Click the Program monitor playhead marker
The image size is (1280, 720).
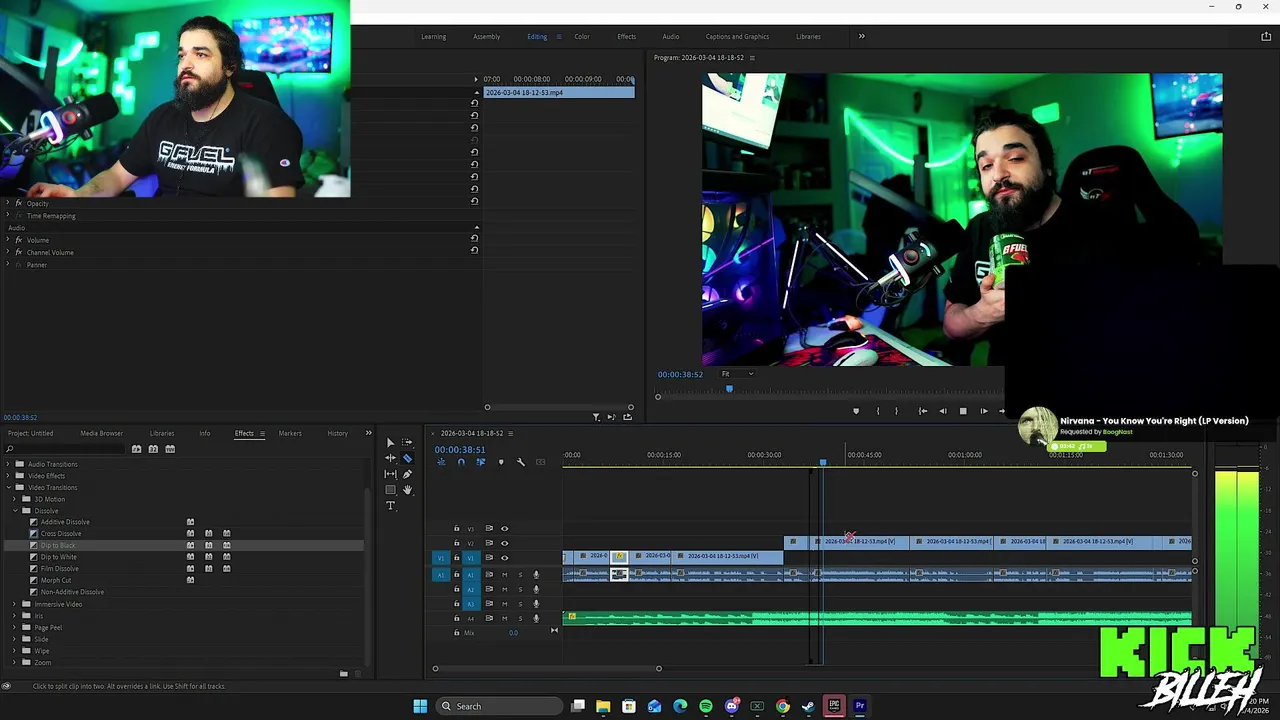(x=729, y=388)
